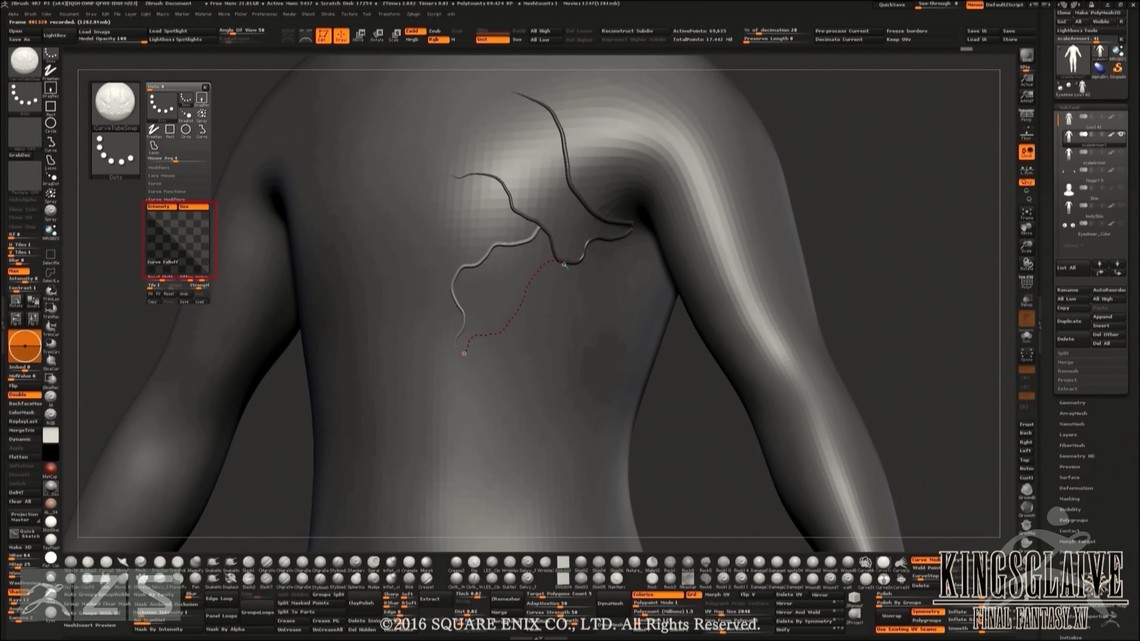Toggle Size above the Curve Falloff graph
Image resolution: width=1140 pixels, height=641 pixels.
click(193, 206)
